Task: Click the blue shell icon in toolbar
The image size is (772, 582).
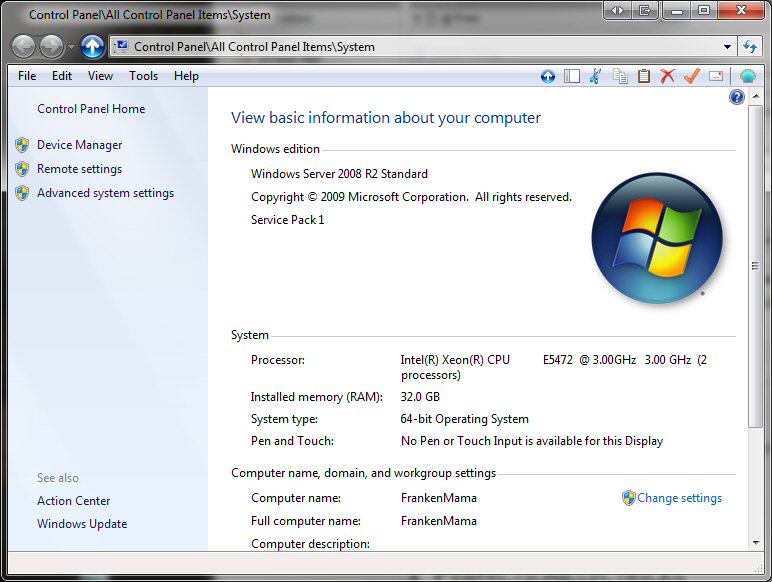Action: click(748, 76)
